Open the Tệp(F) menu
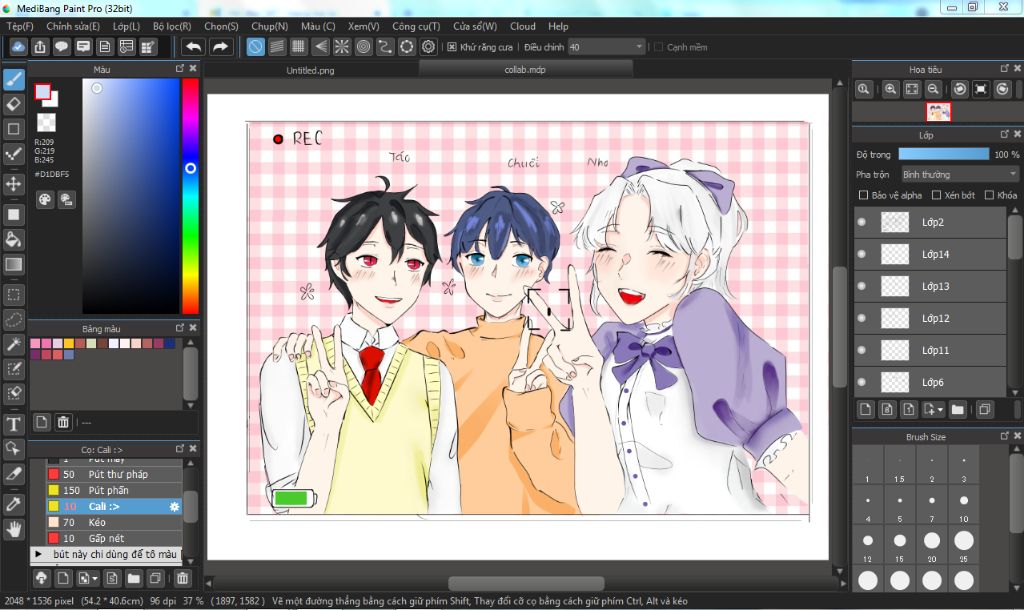The image size is (1024, 610). point(20,26)
